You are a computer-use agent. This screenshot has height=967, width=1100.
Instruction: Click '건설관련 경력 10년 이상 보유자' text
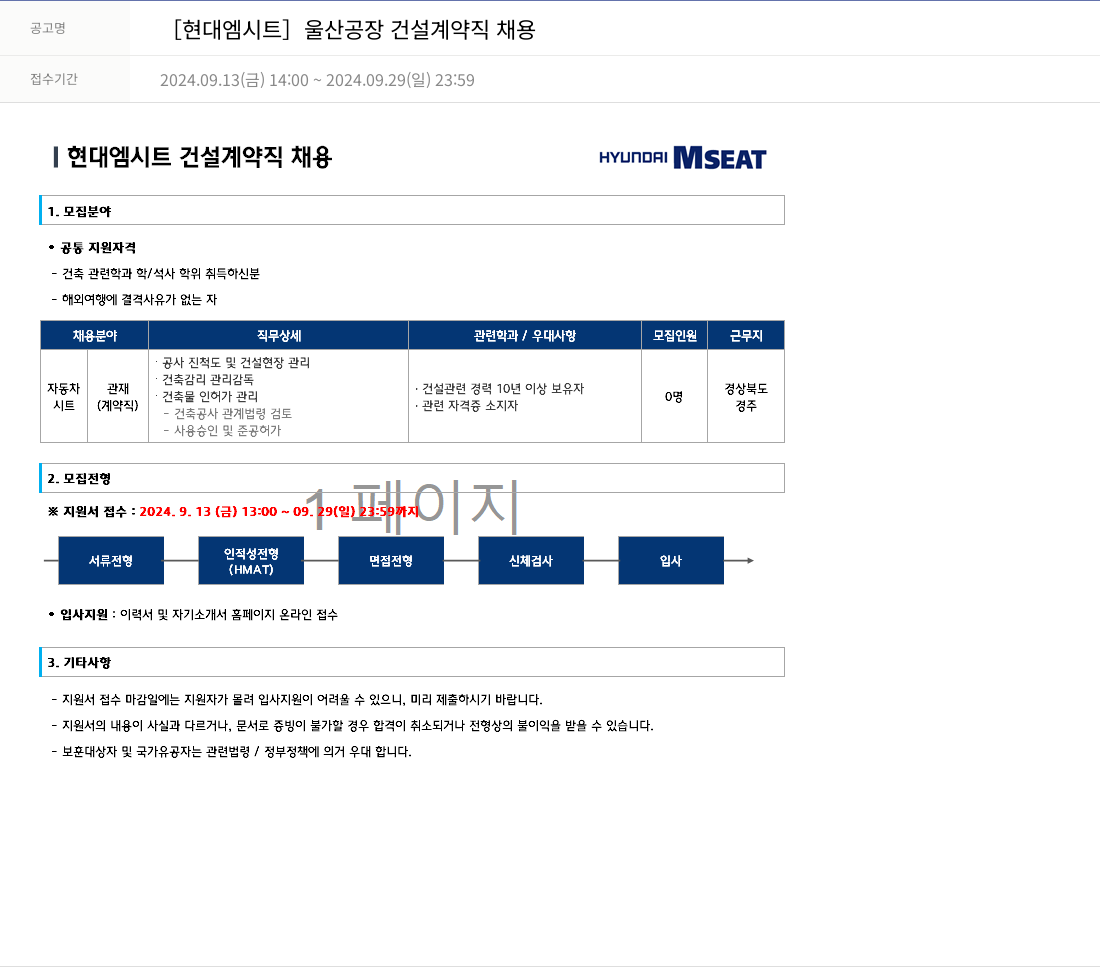[499, 388]
